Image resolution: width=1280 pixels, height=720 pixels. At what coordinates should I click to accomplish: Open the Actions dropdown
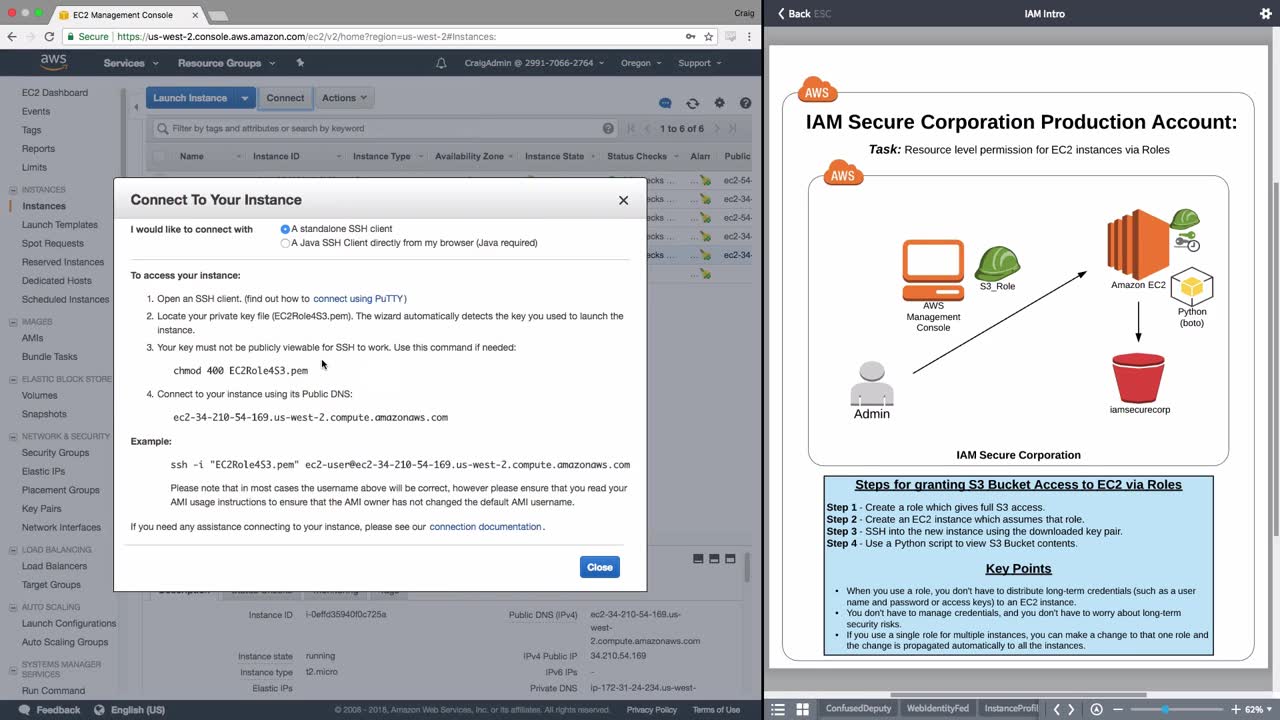pyautogui.click(x=344, y=98)
